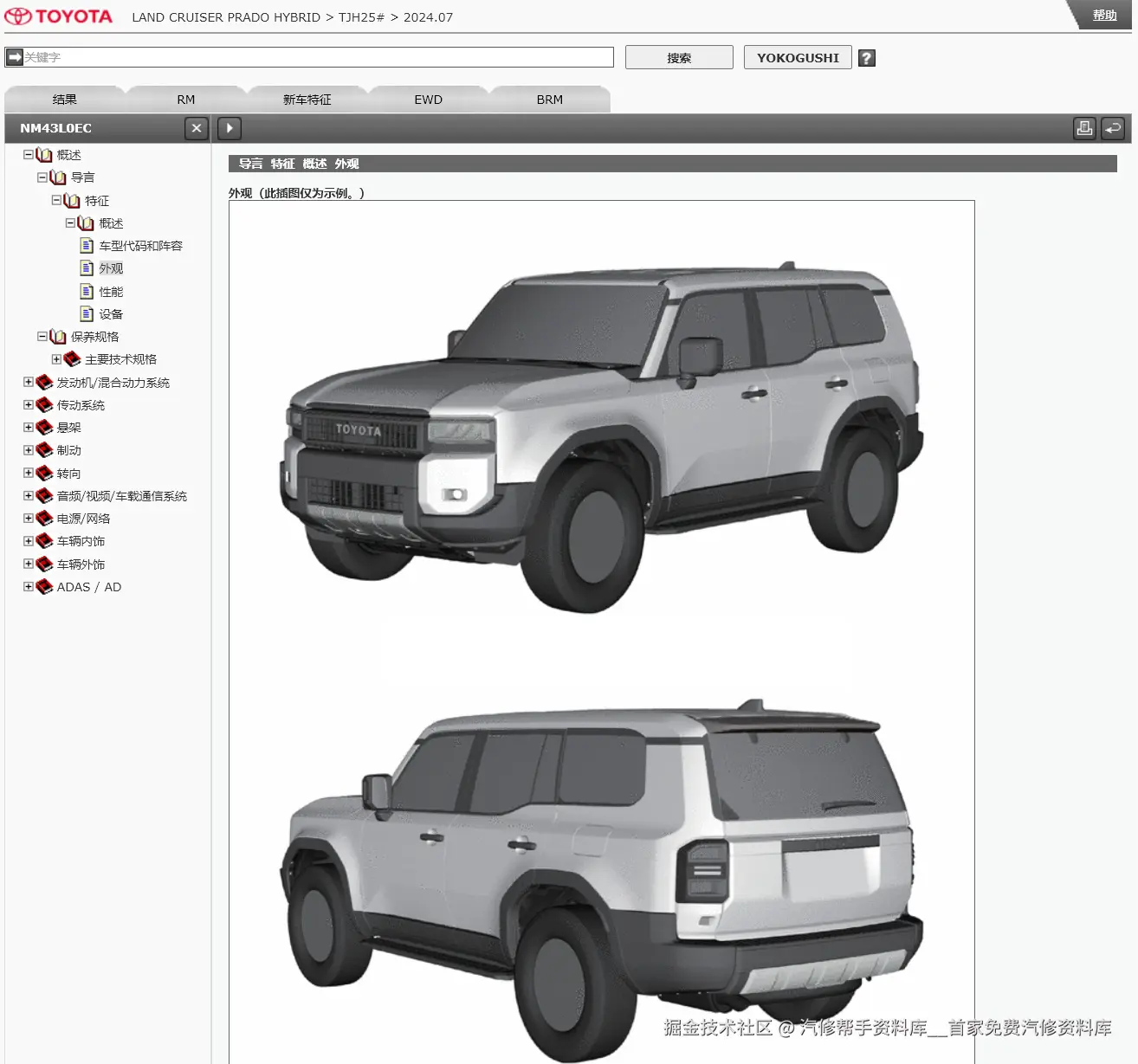1138x1064 pixels.
Task: Expand the 悬架 node
Action: pyautogui.click(x=28, y=427)
